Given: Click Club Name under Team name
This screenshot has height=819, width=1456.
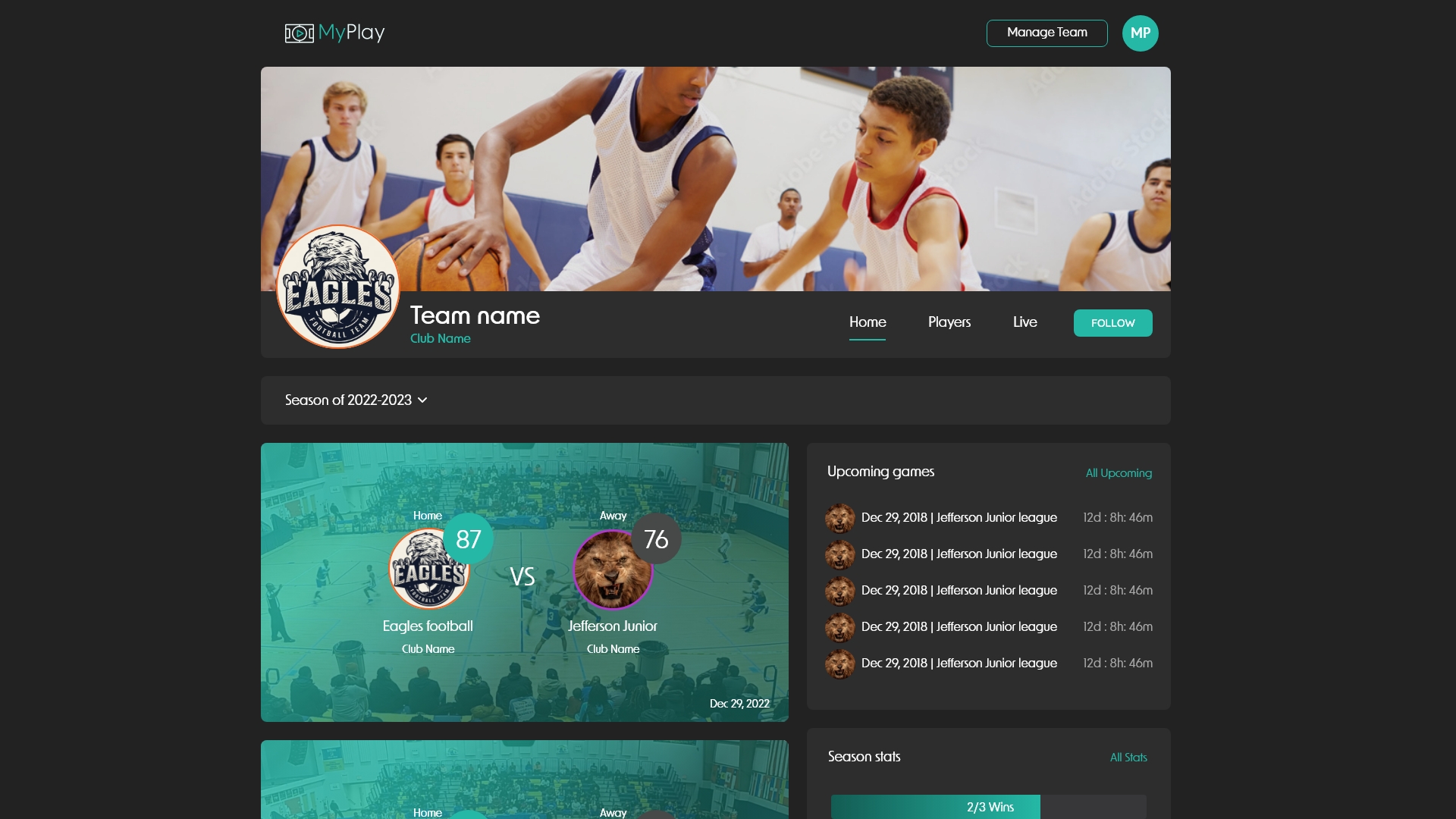Looking at the screenshot, I should click(441, 339).
